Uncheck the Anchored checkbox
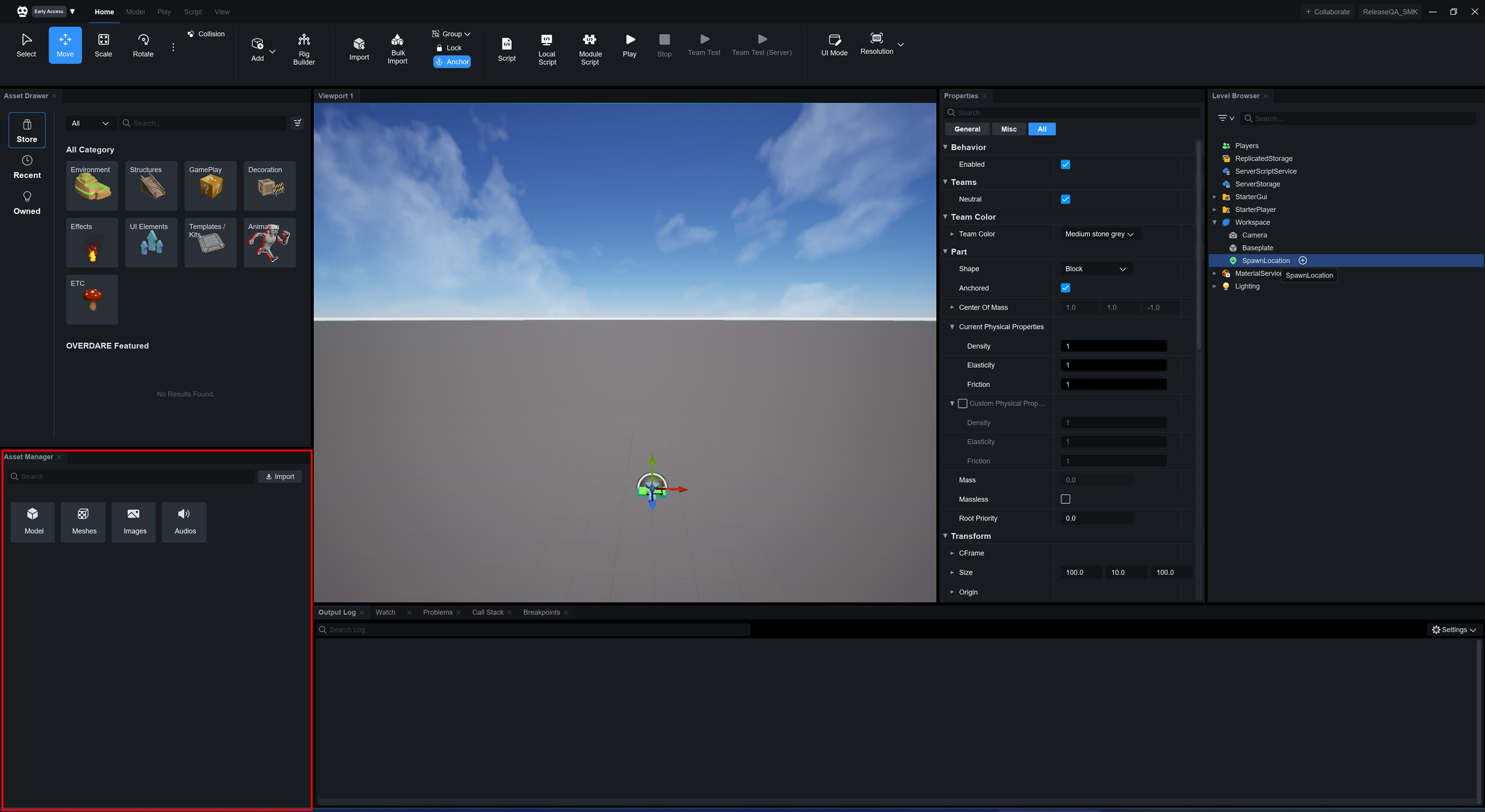This screenshot has width=1485, height=812. point(1065,287)
